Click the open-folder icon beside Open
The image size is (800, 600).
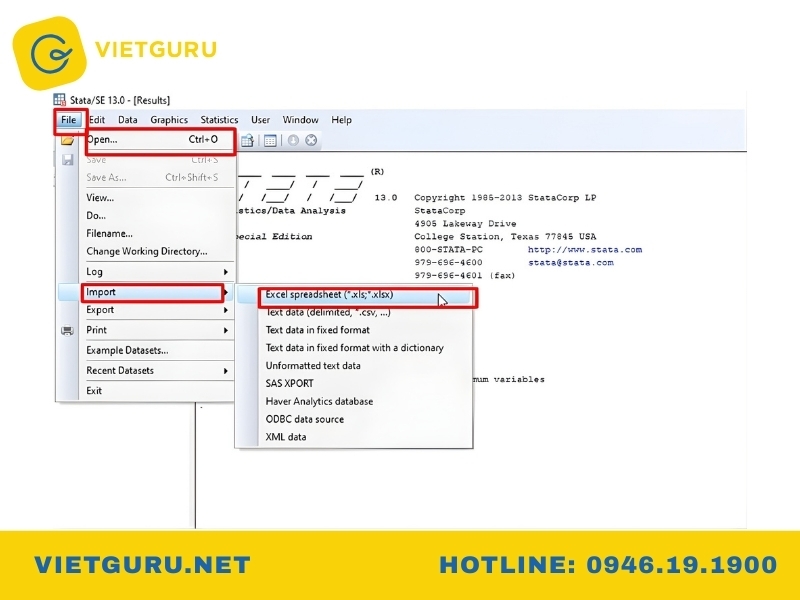tap(67, 140)
